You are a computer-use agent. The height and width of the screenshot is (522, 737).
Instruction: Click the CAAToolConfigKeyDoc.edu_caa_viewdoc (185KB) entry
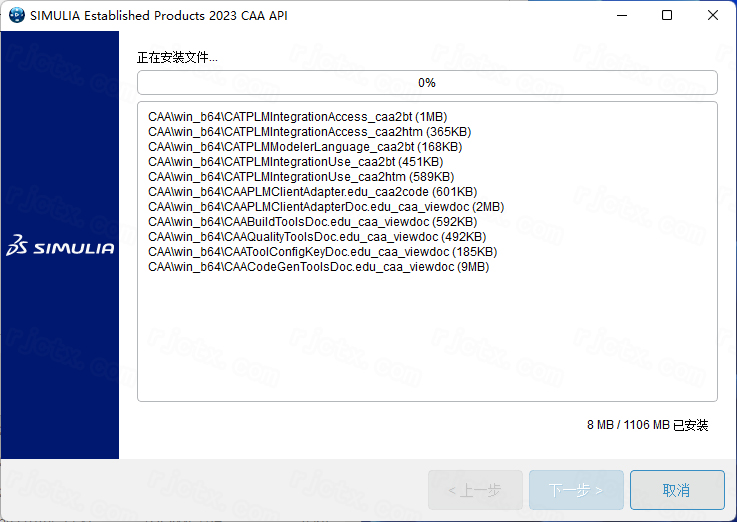pyautogui.click(x=322, y=252)
